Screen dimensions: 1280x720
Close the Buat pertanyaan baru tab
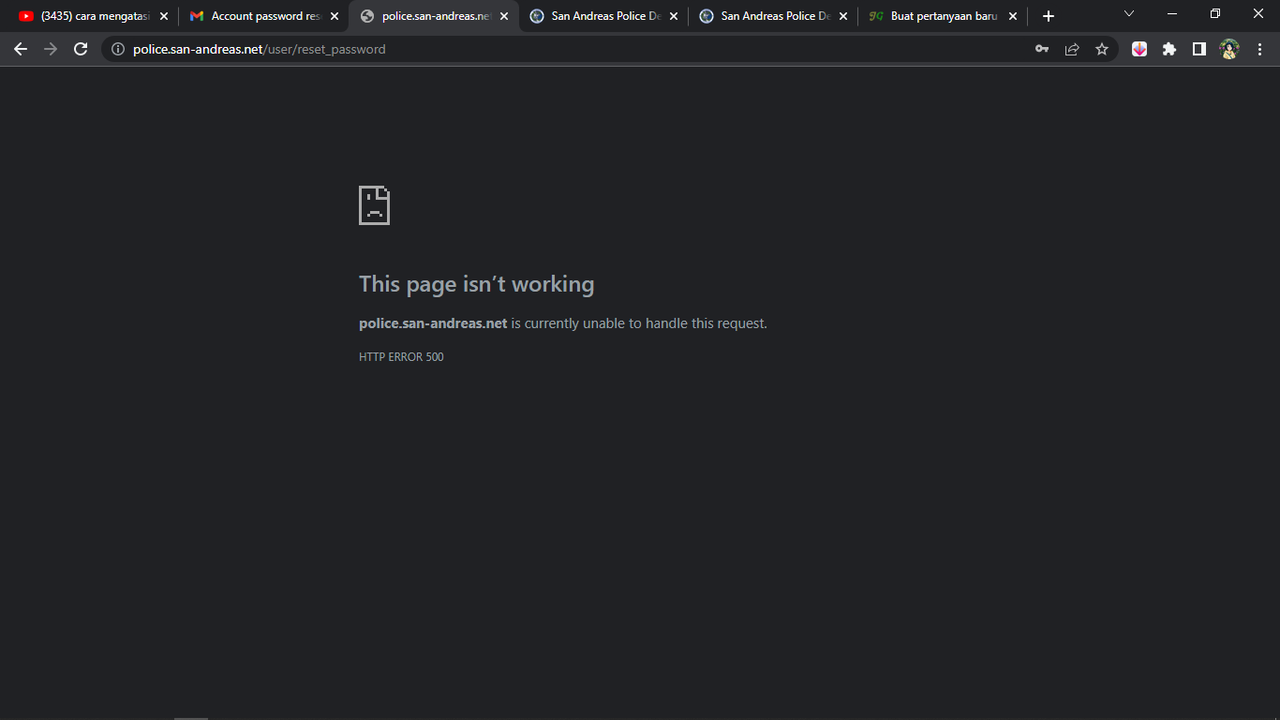pos(1013,17)
